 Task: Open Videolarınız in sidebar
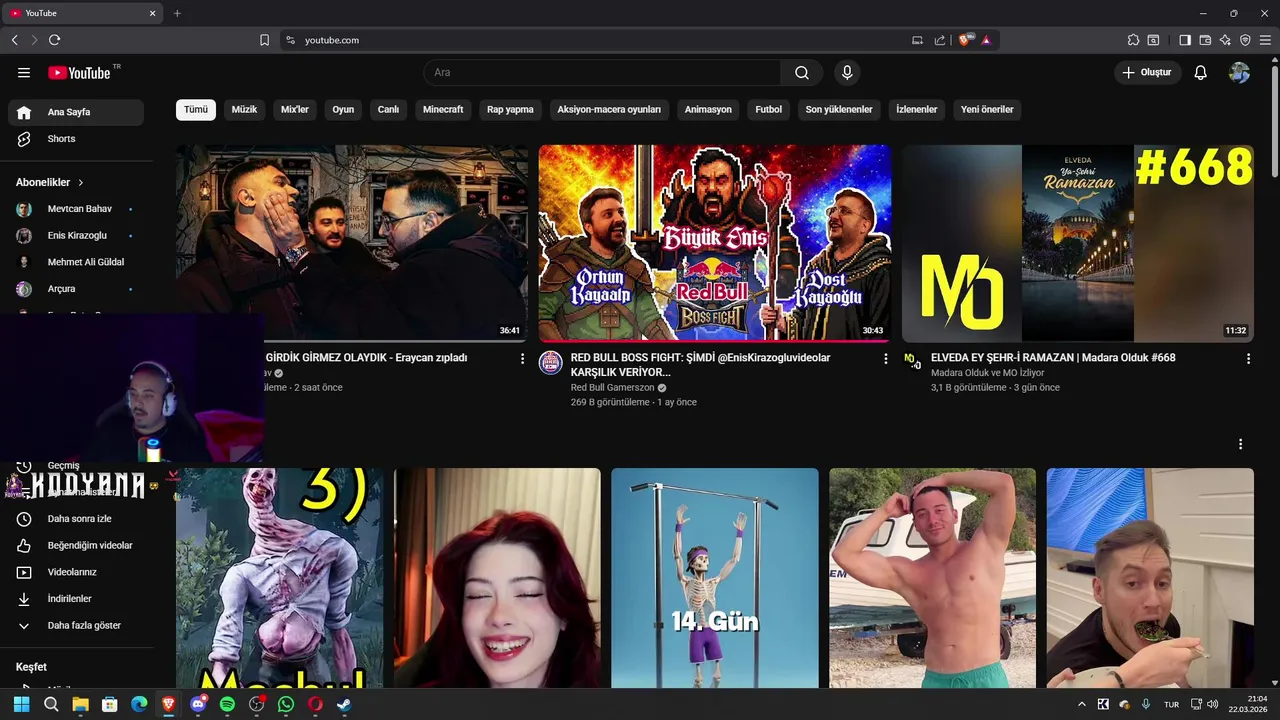point(76,572)
